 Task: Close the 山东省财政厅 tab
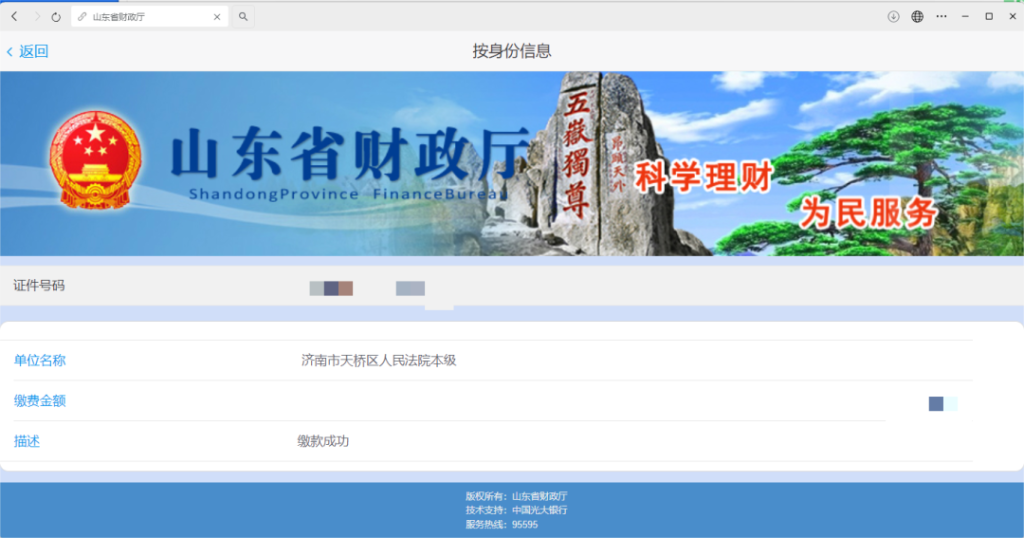point(218,17)
